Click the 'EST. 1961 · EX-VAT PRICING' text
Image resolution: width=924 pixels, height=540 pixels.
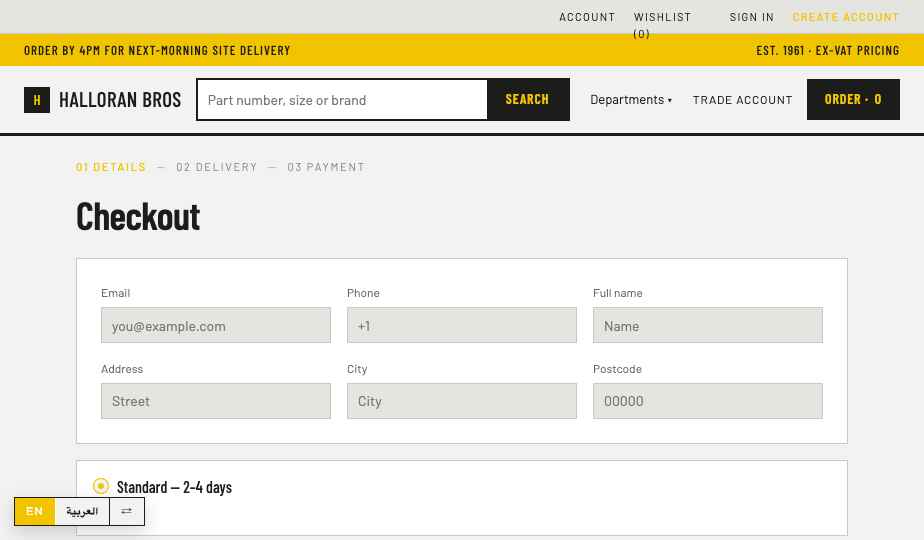[827, 50]
